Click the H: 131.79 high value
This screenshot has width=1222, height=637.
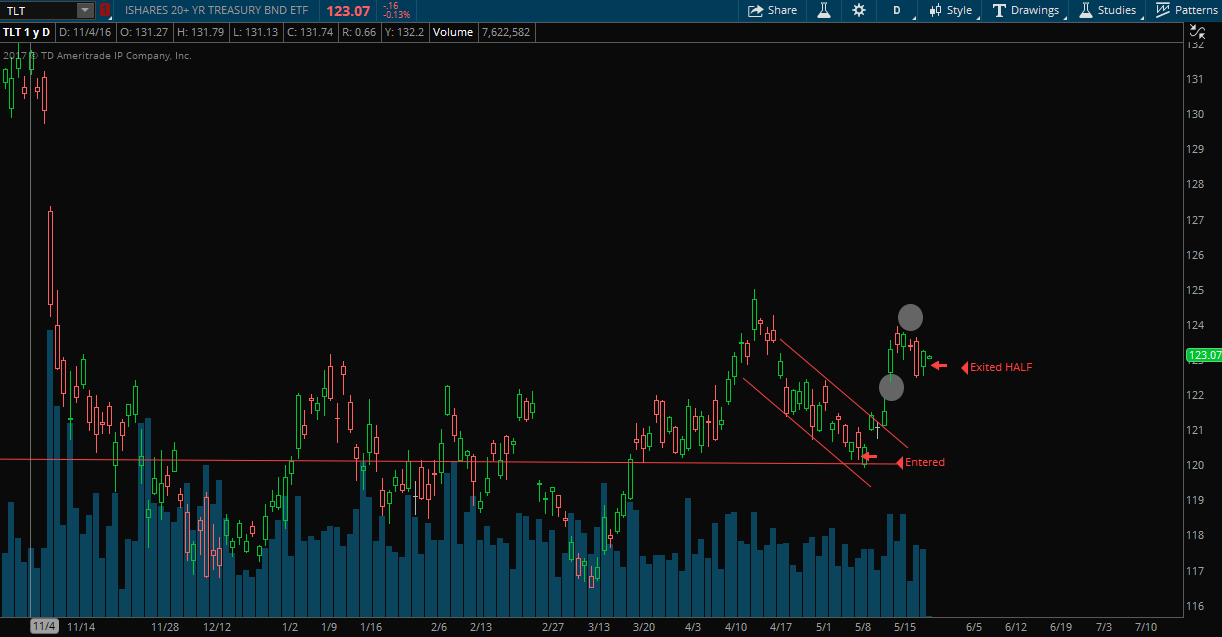point(201,32)
